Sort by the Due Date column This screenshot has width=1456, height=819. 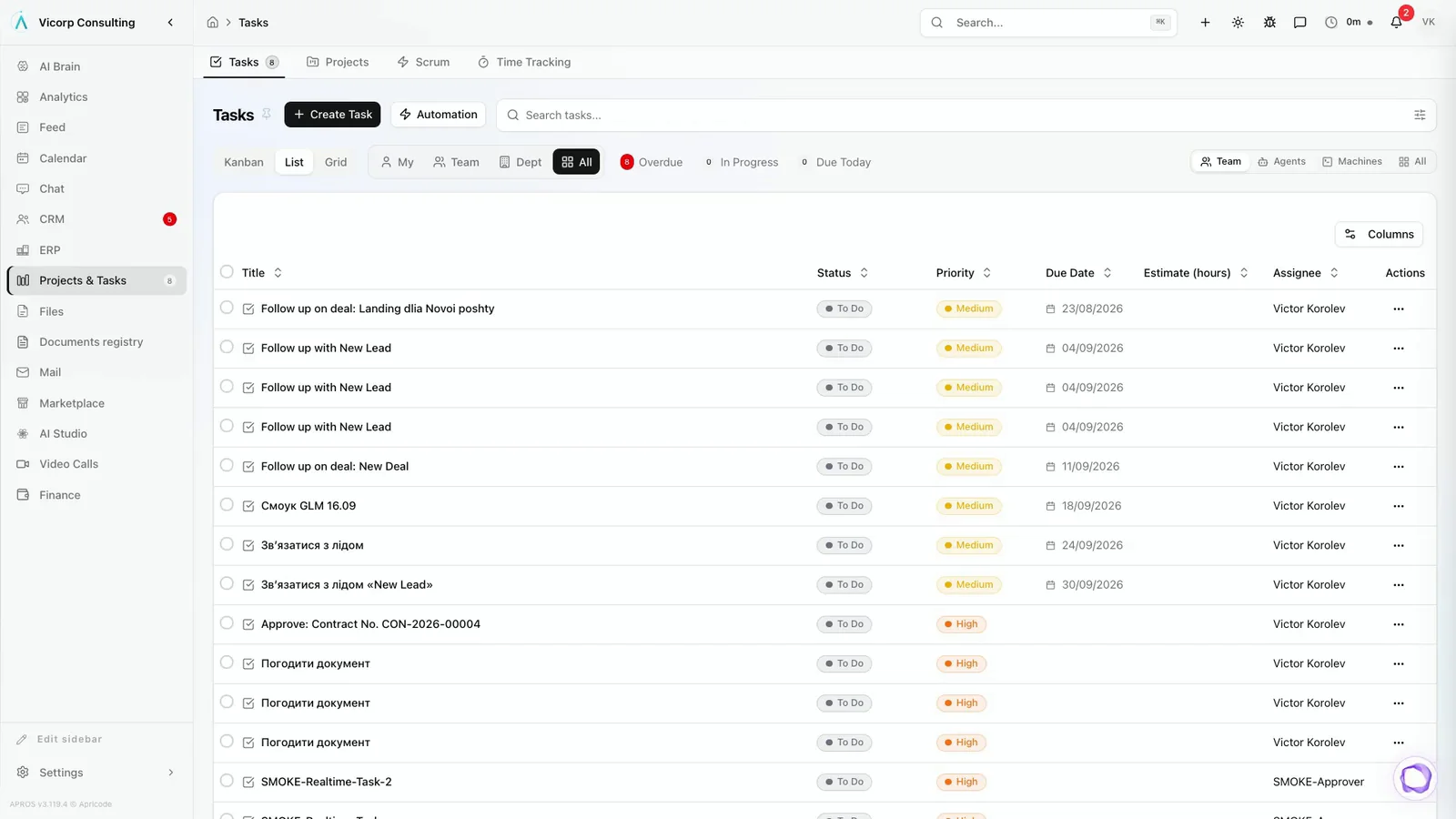[x=1079, y=273]
